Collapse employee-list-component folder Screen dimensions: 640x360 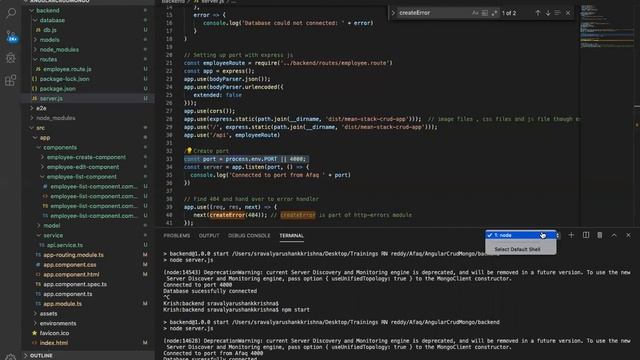pyautogui.click(x=82, y=177)
